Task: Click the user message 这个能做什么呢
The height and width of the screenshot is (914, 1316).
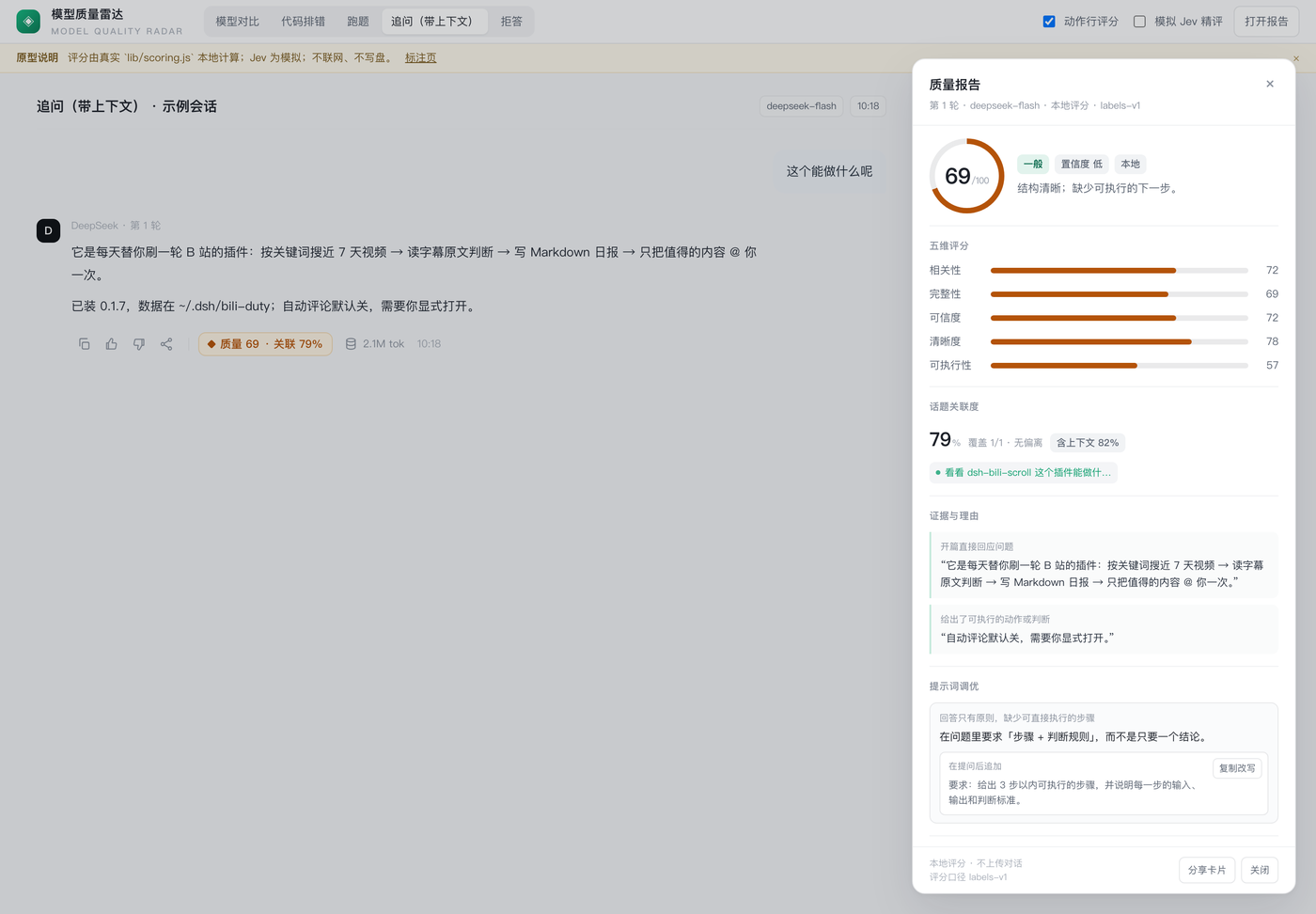Action: coord(830,172)
